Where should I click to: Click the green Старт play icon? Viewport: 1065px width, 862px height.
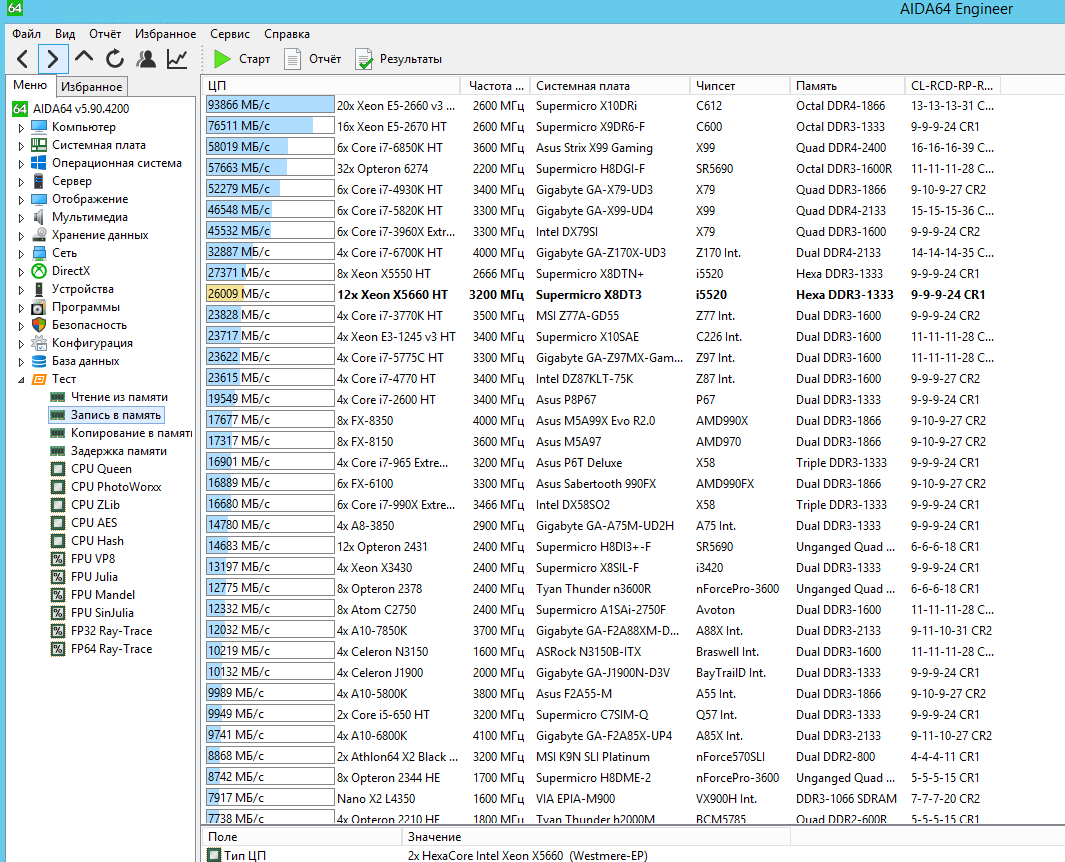(222, 59)
